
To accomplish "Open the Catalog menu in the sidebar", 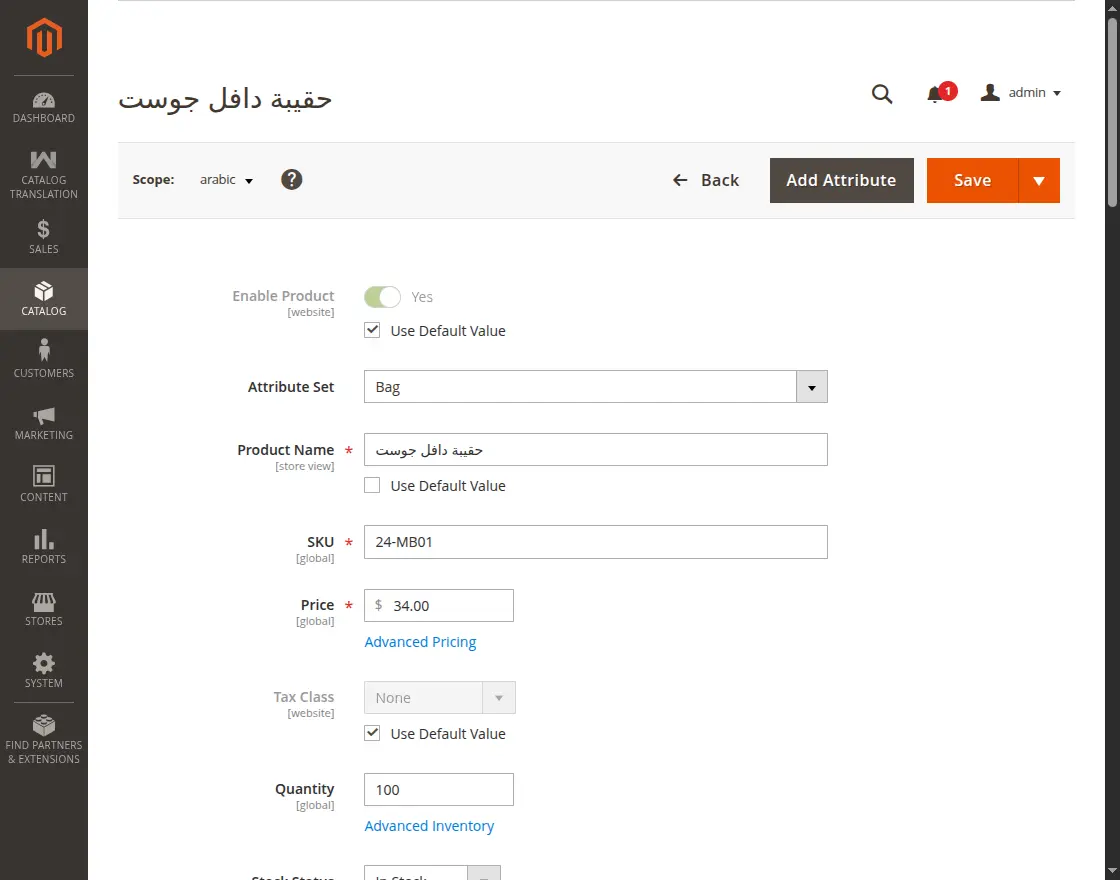I will pyautogui.click(x=44, y=299).
